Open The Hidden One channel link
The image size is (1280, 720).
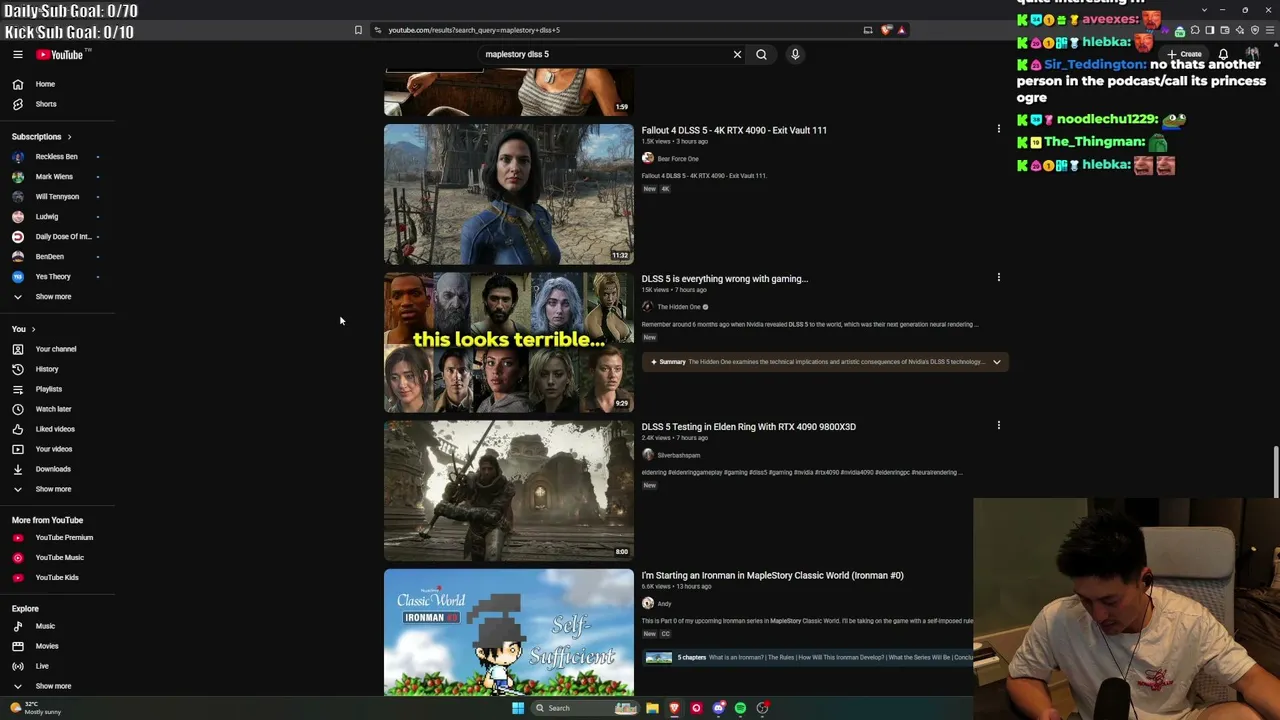click(679, 307)
